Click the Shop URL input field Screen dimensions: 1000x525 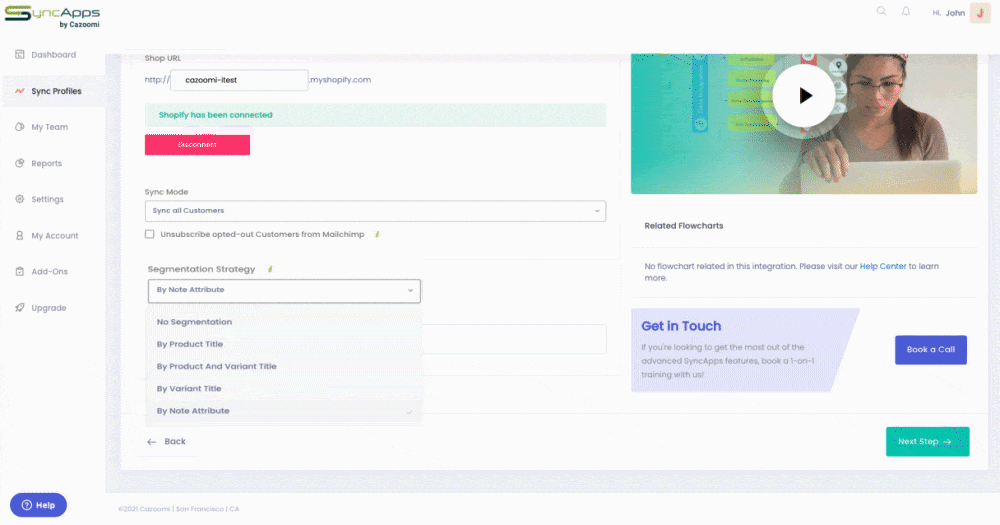239,80
